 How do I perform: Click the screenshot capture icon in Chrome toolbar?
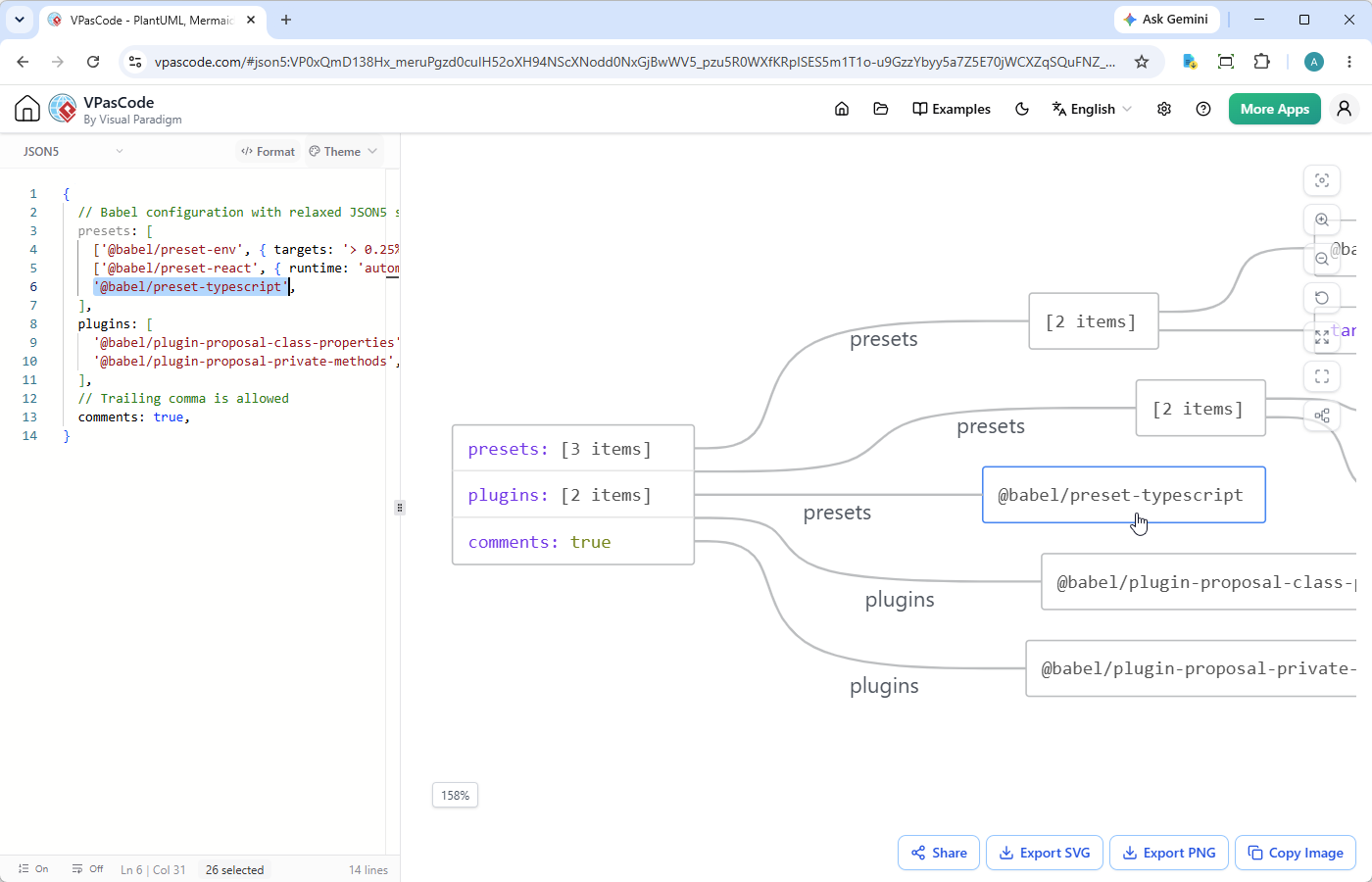[1226, 62]
